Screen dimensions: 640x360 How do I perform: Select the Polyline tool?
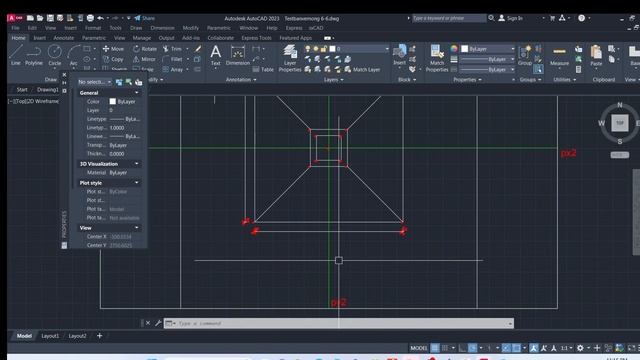[x=33, y=55]
